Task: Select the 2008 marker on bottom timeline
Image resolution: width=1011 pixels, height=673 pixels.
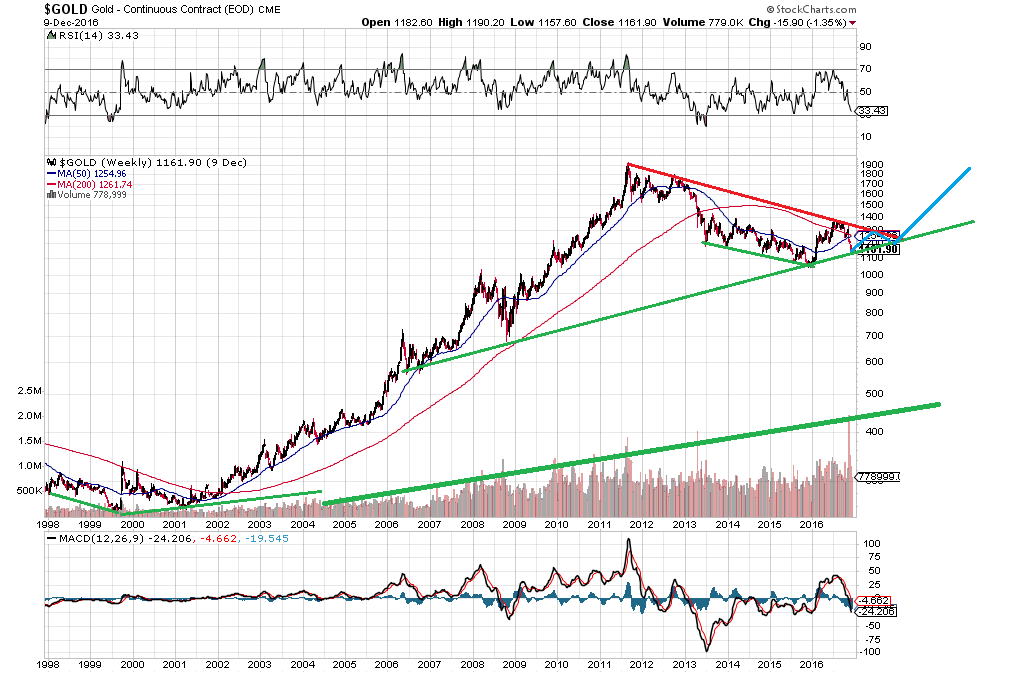Action: pyautogui.click(x=471, y=663)
